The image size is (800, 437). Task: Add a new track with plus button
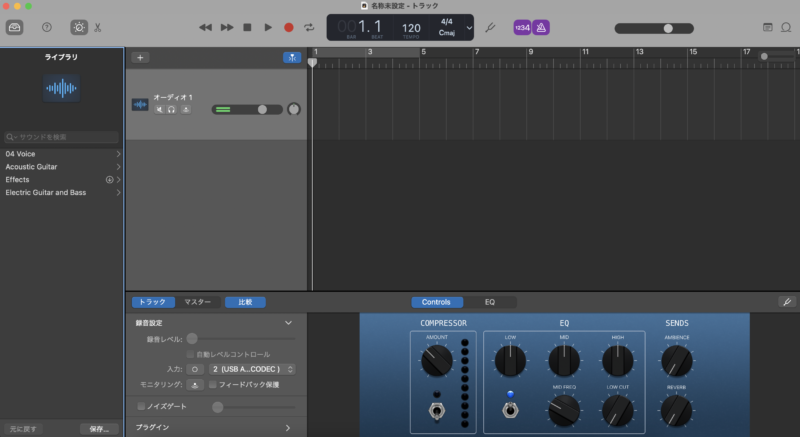[139, 57]
